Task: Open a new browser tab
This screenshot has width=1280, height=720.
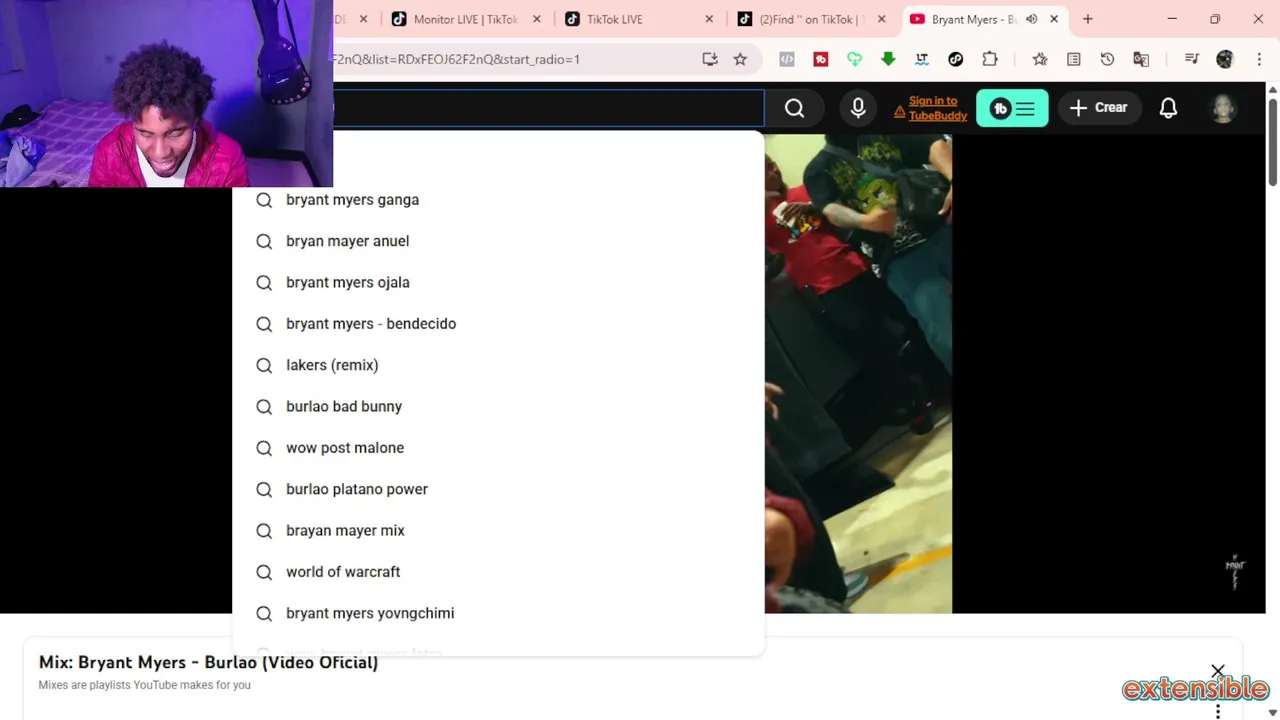Action: [1088, 19]
